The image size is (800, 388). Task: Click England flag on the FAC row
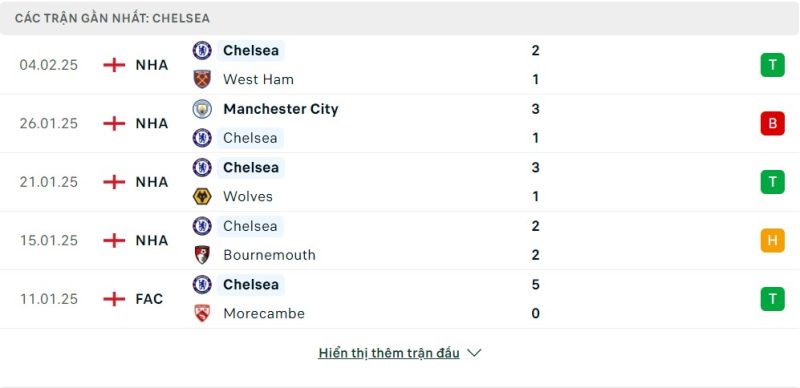click(114, 299)
